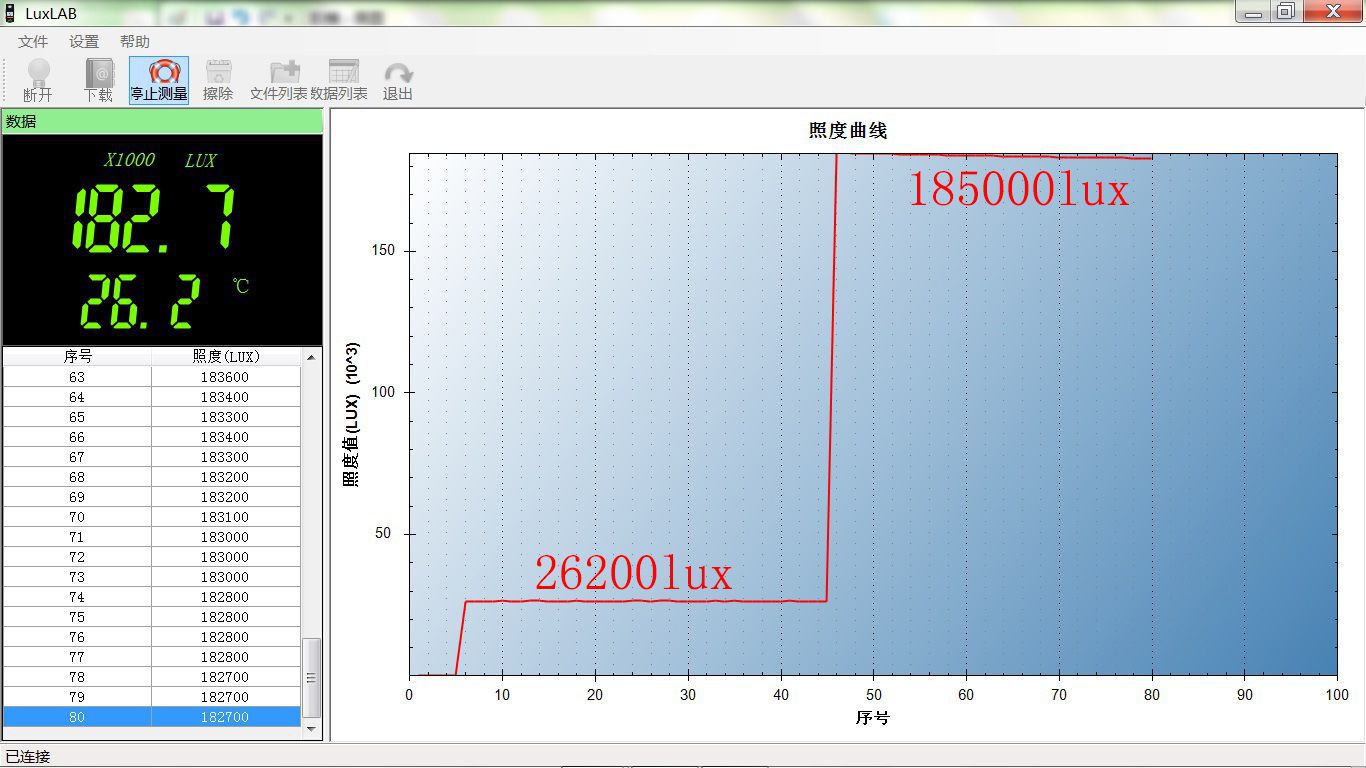The image size is (1366, 768).
Task: Select table row with index 64
Action: (152, 397)
